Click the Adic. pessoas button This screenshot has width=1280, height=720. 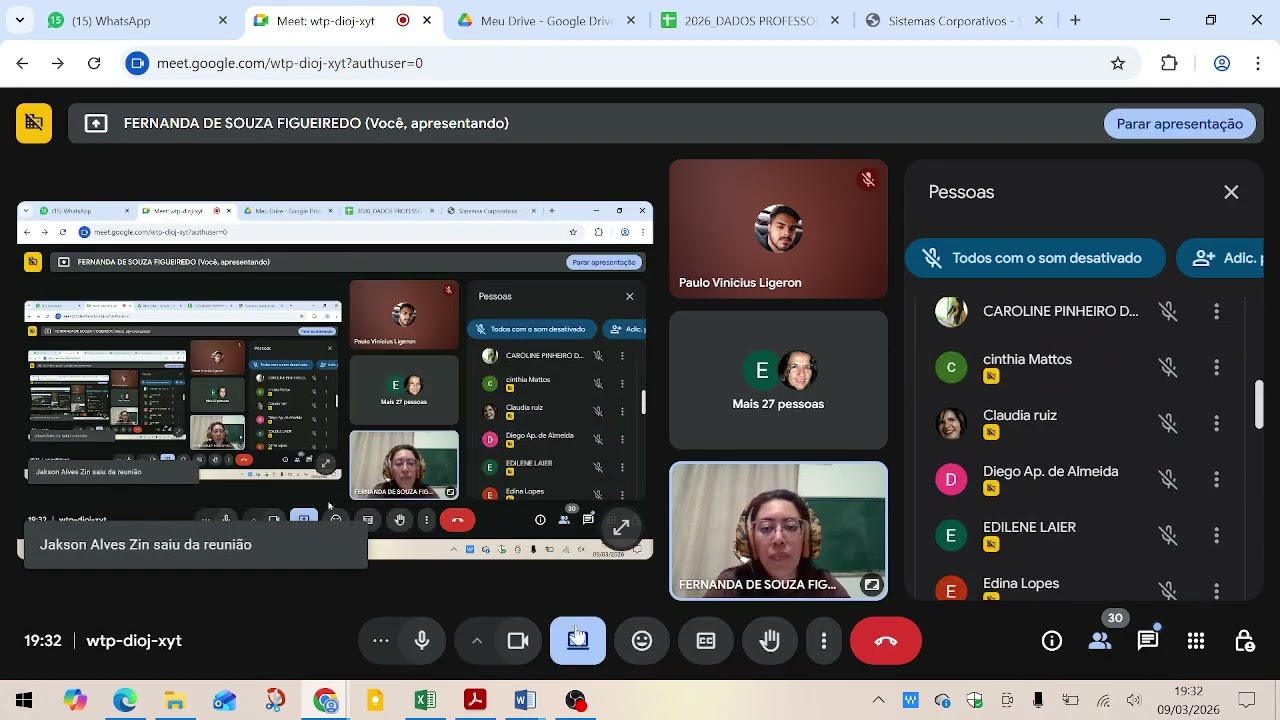pos(1221,258)
